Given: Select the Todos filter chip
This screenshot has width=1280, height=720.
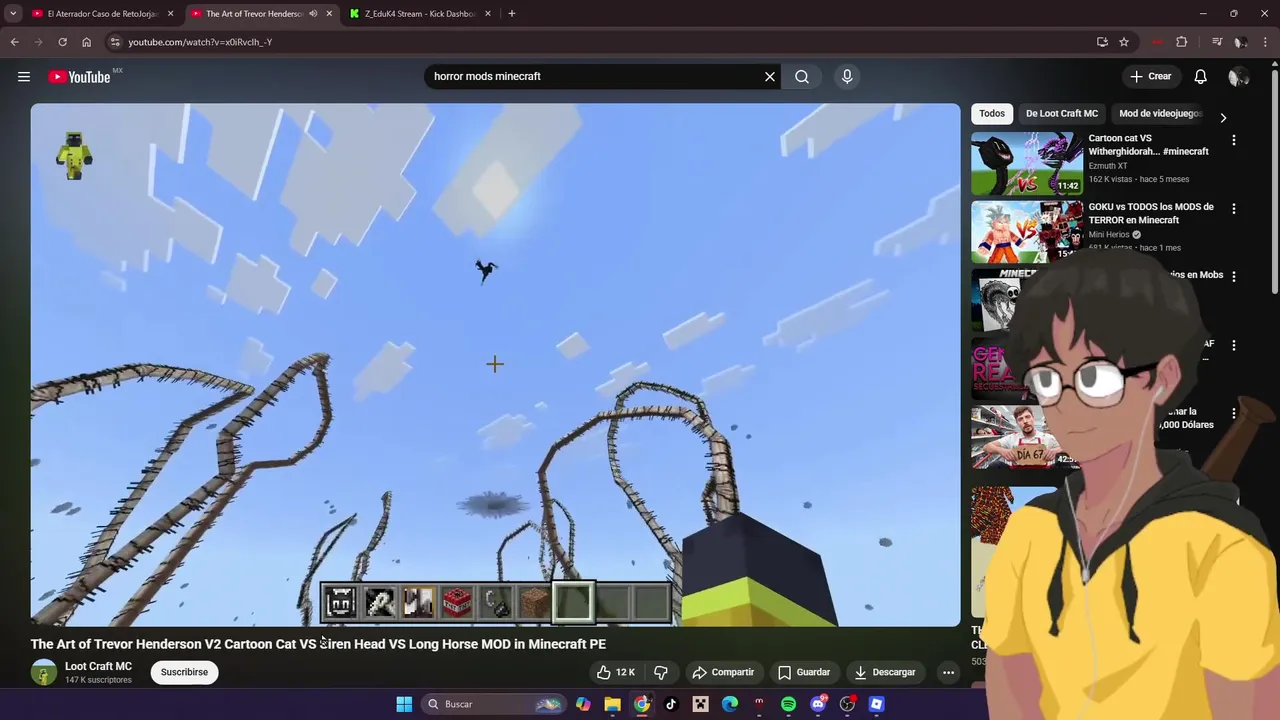Looking at the screenshot, I should [992, 114].
